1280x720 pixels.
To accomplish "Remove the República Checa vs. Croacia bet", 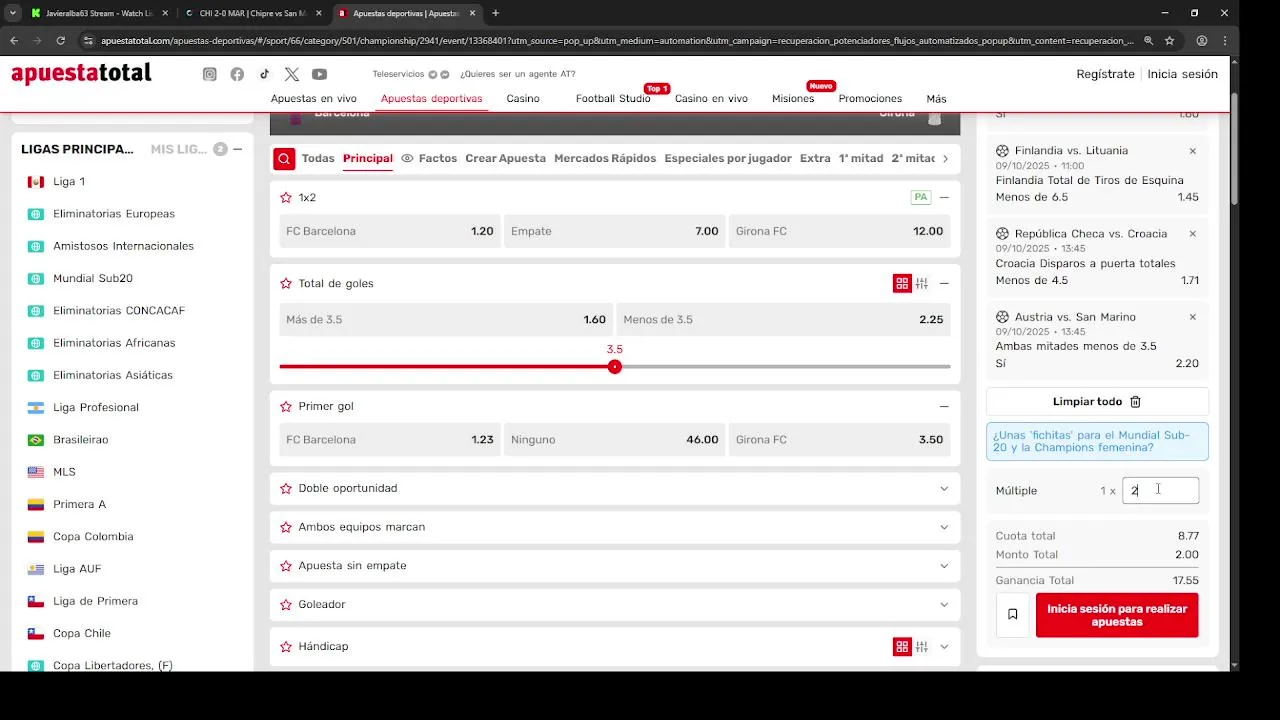I will 1192,234.
